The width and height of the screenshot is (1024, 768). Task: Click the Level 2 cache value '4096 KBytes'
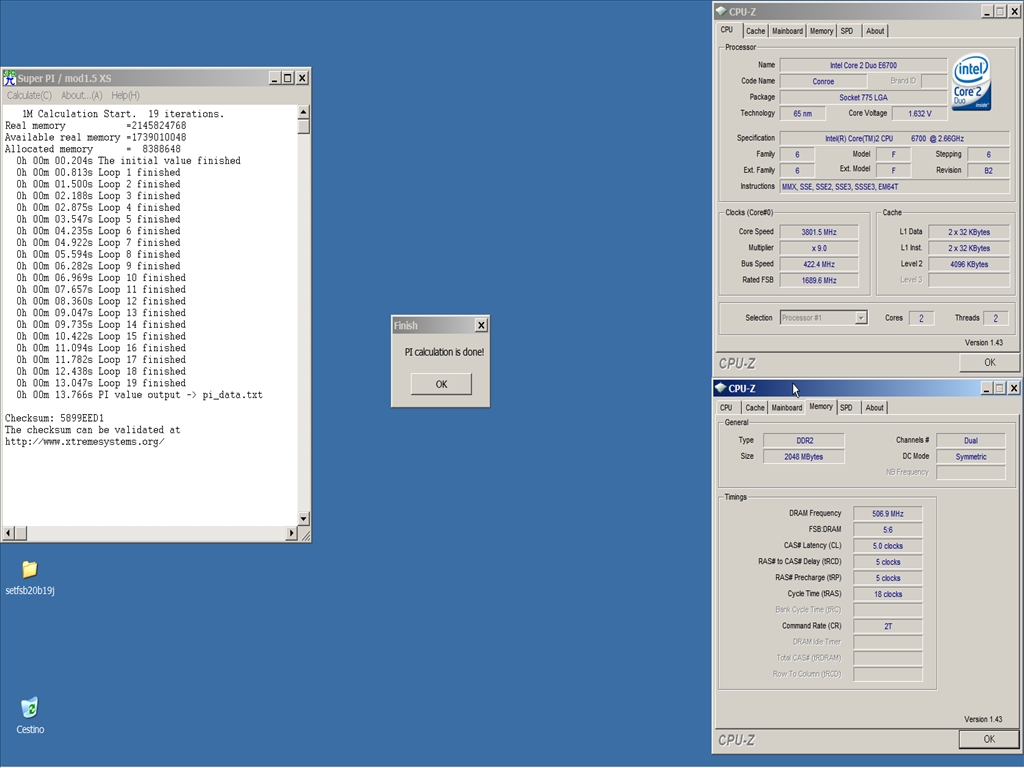(x=969, y=264)
